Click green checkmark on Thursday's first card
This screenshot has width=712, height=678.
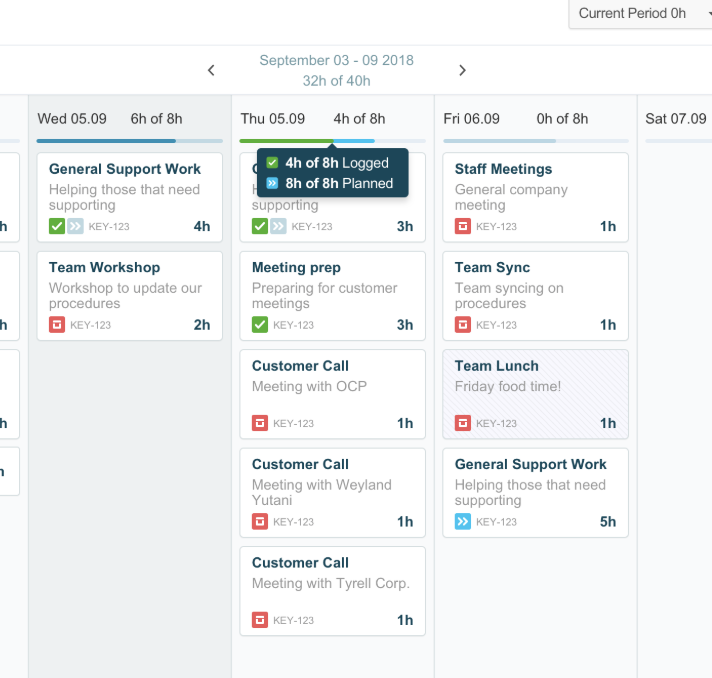click(x=260, y=226)
